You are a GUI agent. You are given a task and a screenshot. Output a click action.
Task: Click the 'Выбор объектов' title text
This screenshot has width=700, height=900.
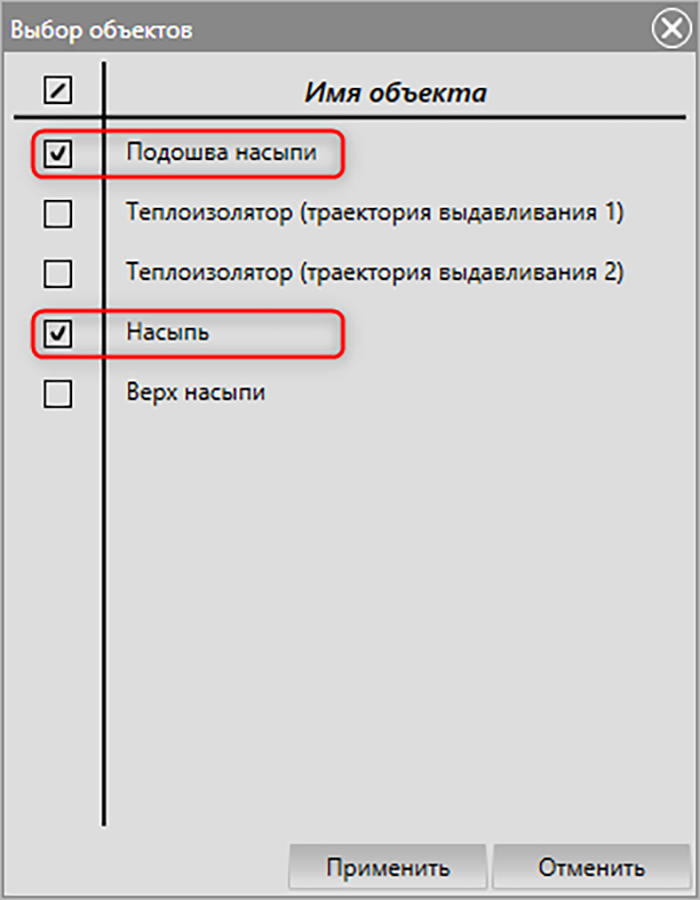click(x=102, y=30)
